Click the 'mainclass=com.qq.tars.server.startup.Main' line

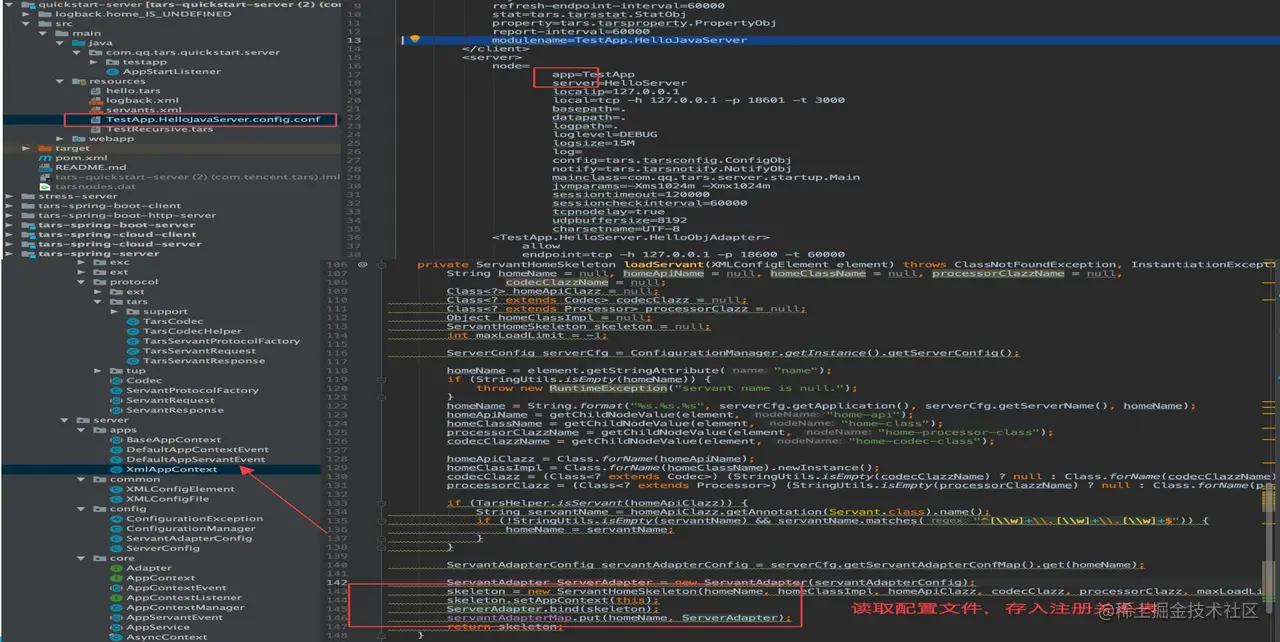[706, 177]
